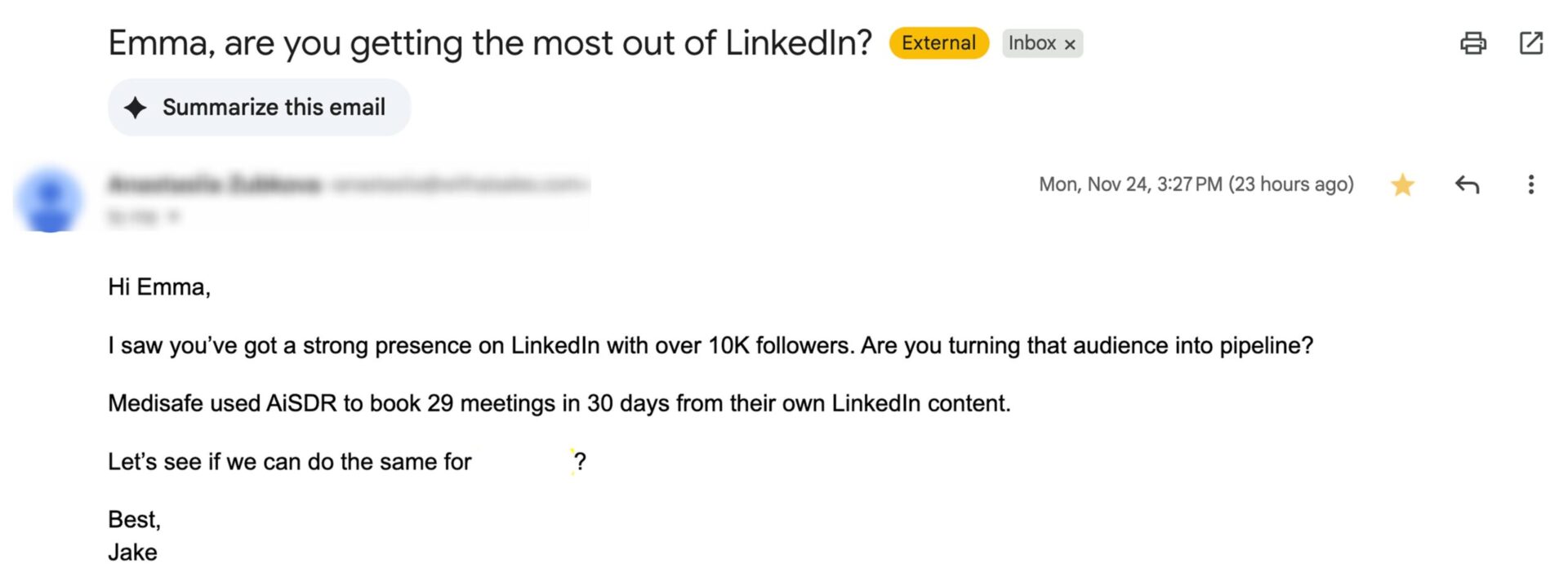Click the 'Jake' signature text
The width and height of the screenshot is (1568, 586).
coord(132,553)
